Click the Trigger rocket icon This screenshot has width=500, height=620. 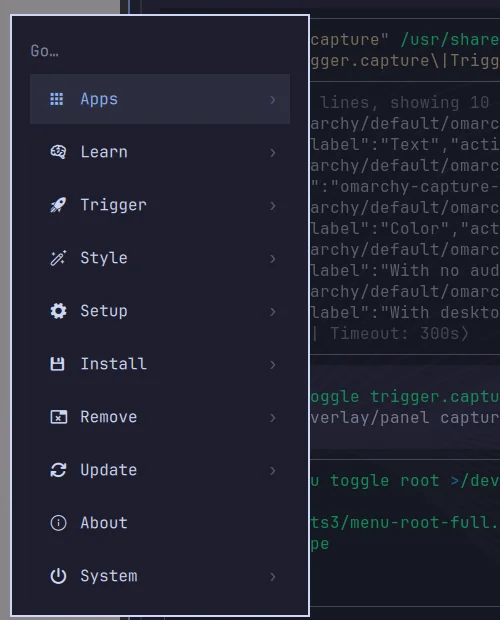58,205
